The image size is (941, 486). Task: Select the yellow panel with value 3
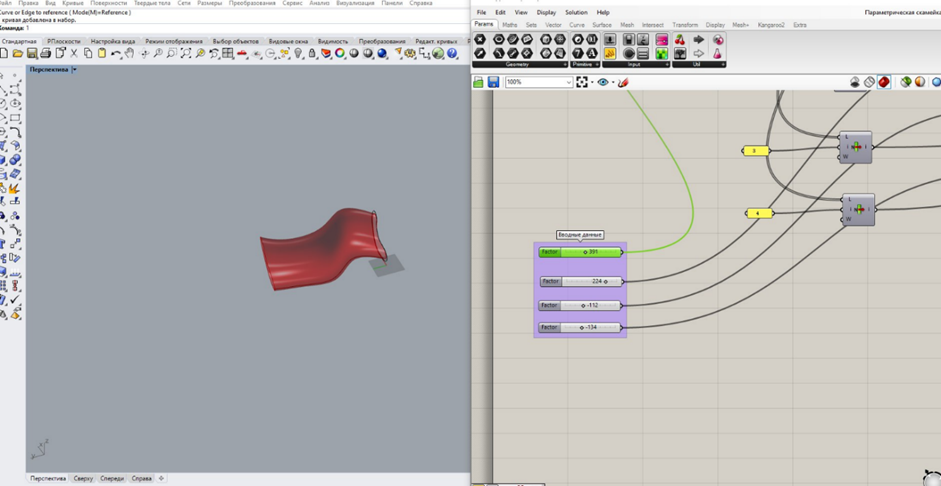(x=755, y=151)
